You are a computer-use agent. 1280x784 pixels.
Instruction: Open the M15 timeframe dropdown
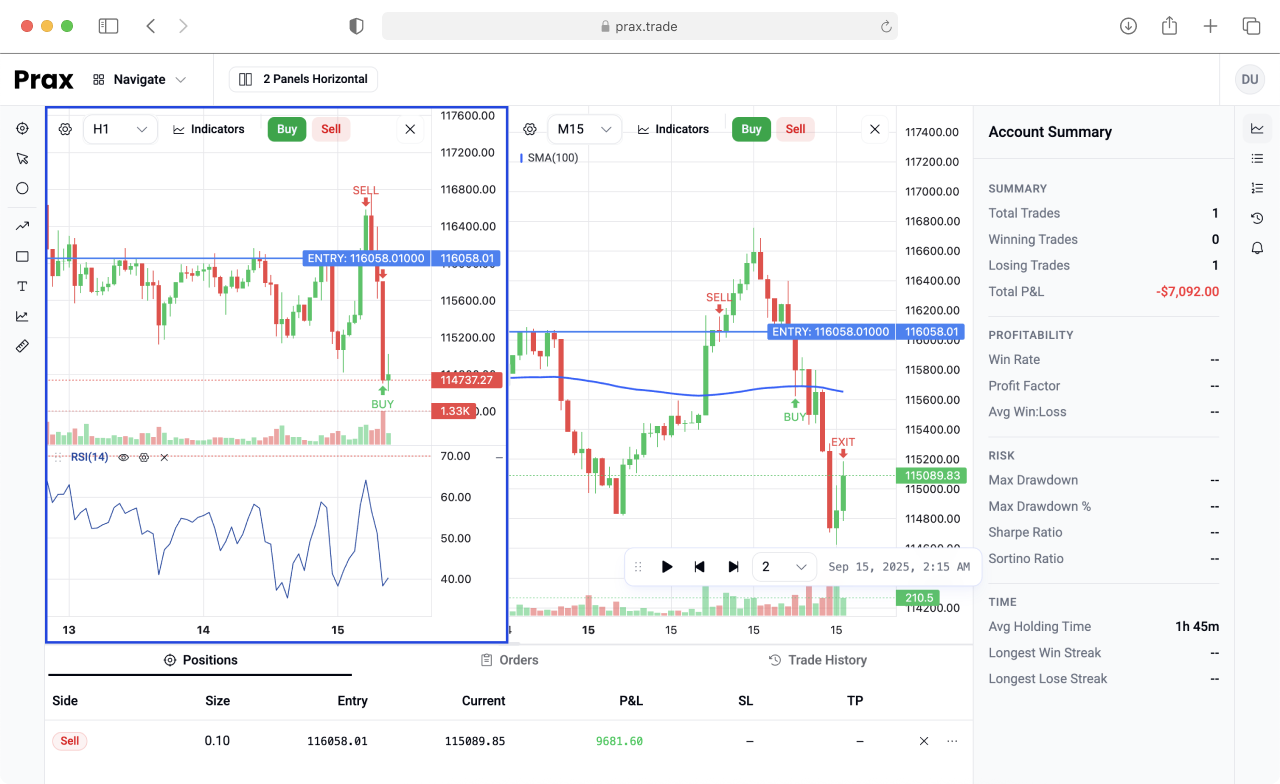point(584,129)
